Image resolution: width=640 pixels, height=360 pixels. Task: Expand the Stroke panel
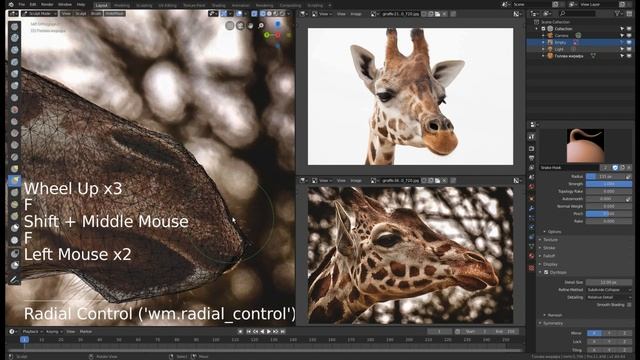(x=549, y=248)
